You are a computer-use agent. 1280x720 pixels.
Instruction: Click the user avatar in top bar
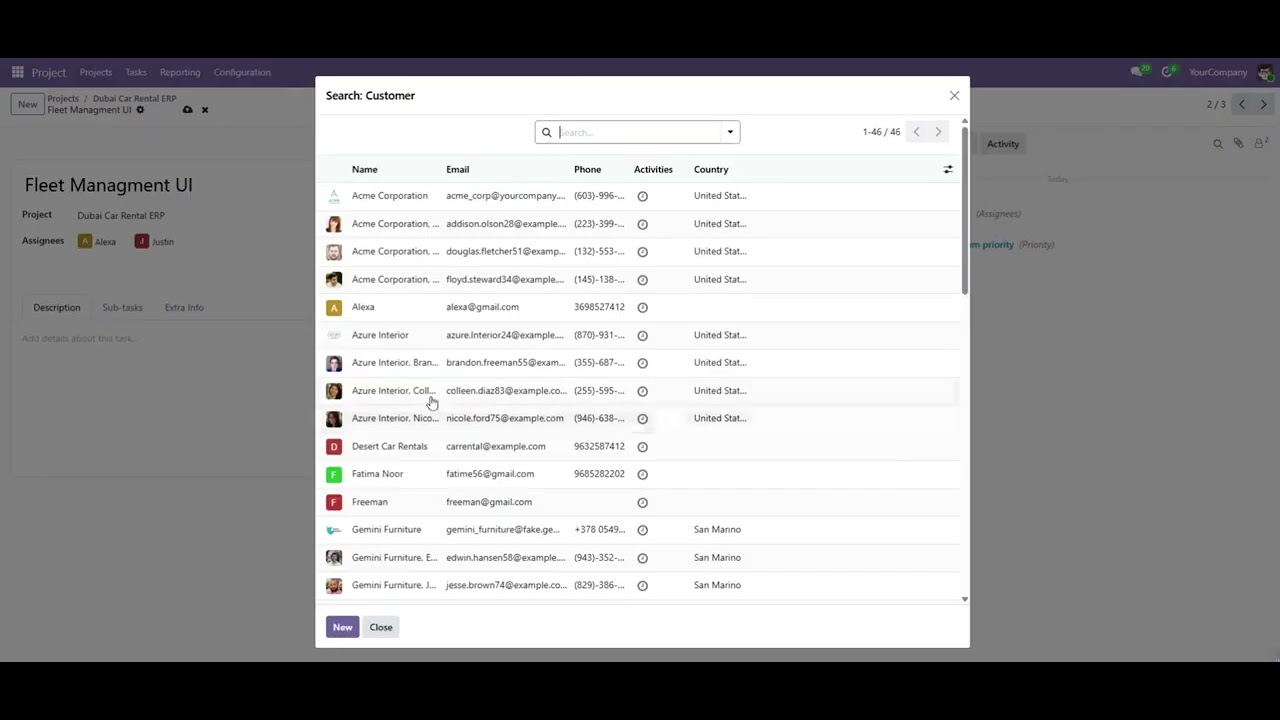pos(1266,72)
